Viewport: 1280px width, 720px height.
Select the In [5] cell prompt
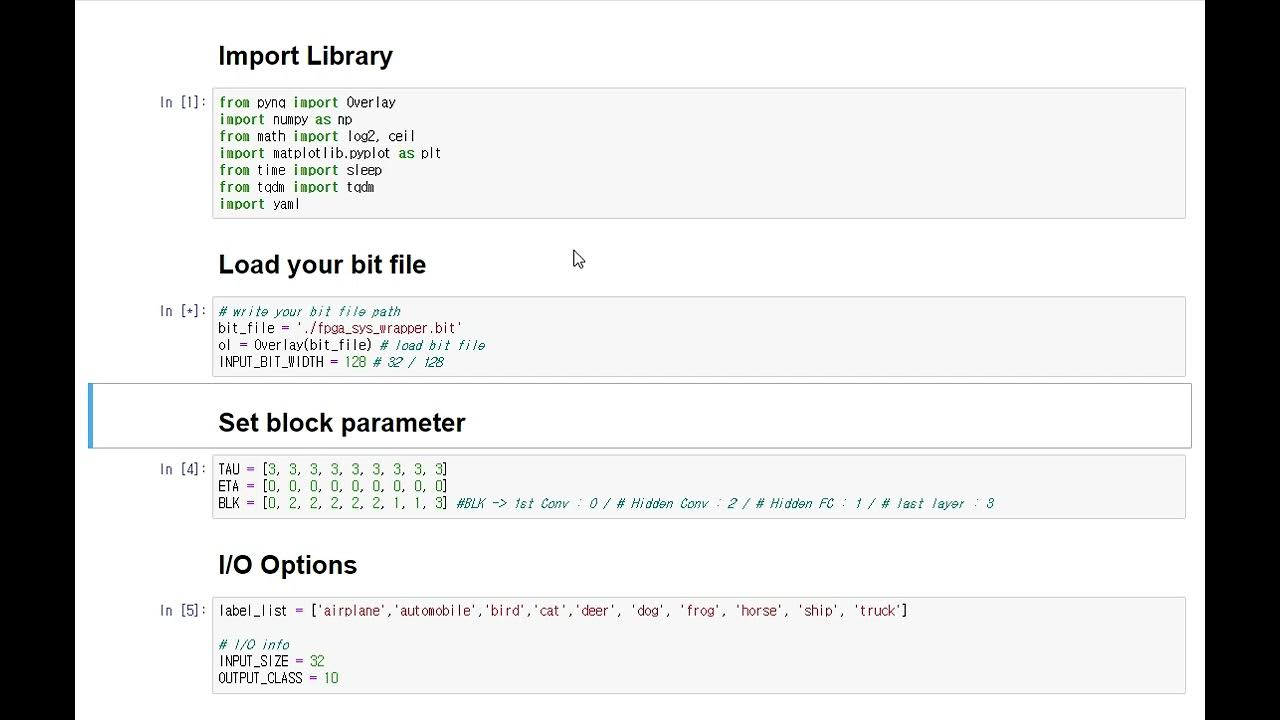point(183,611)
